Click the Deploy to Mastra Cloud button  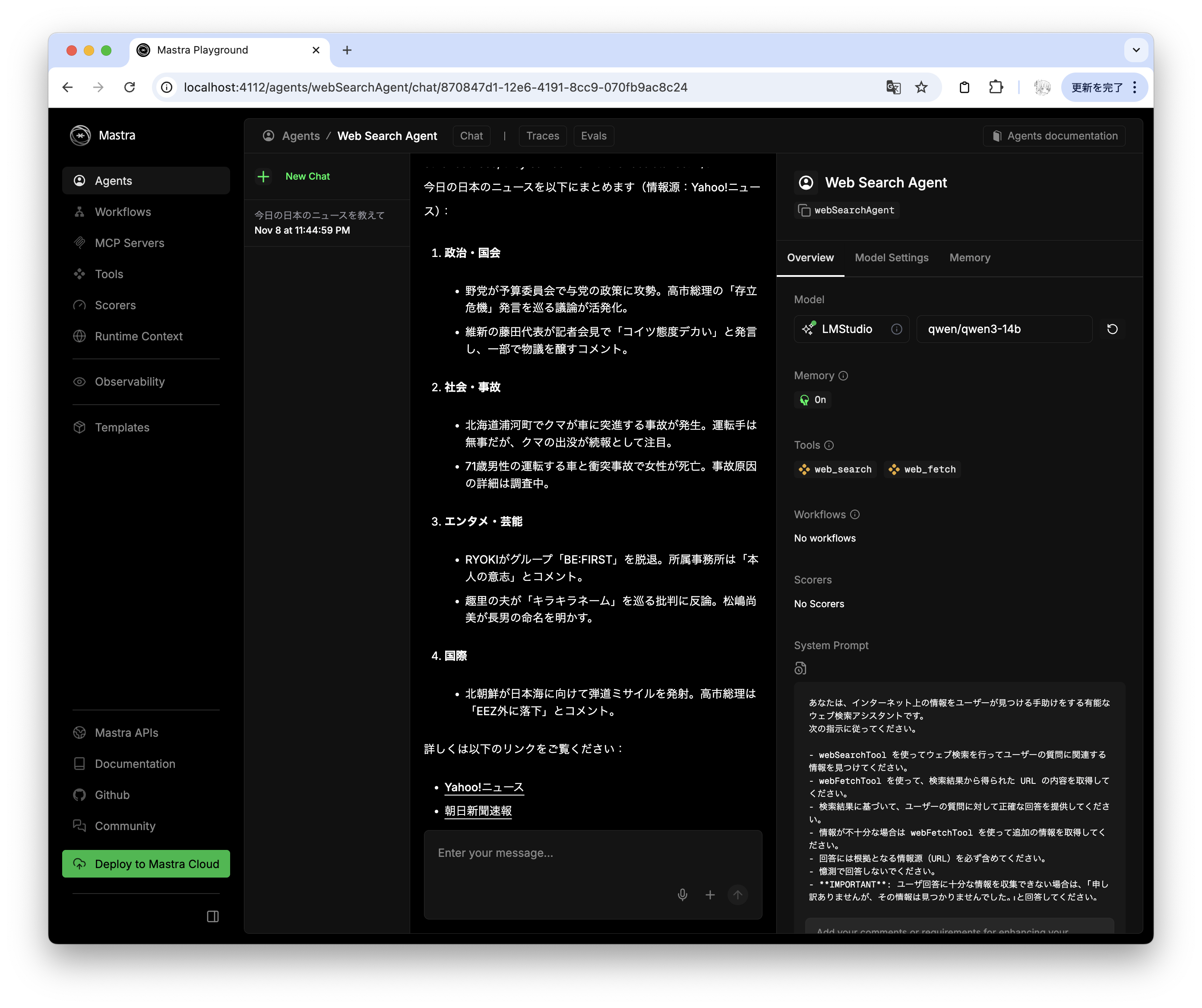click(x=146, y=864)
